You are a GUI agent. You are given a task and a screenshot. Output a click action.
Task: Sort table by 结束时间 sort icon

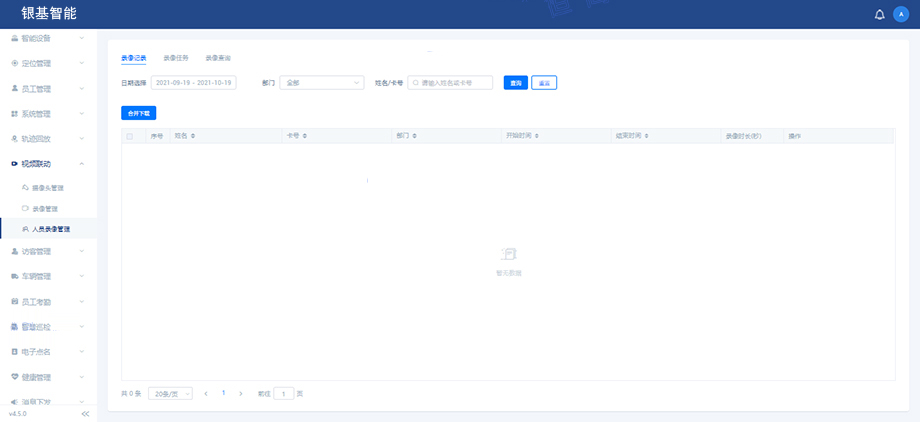point(647,135)
